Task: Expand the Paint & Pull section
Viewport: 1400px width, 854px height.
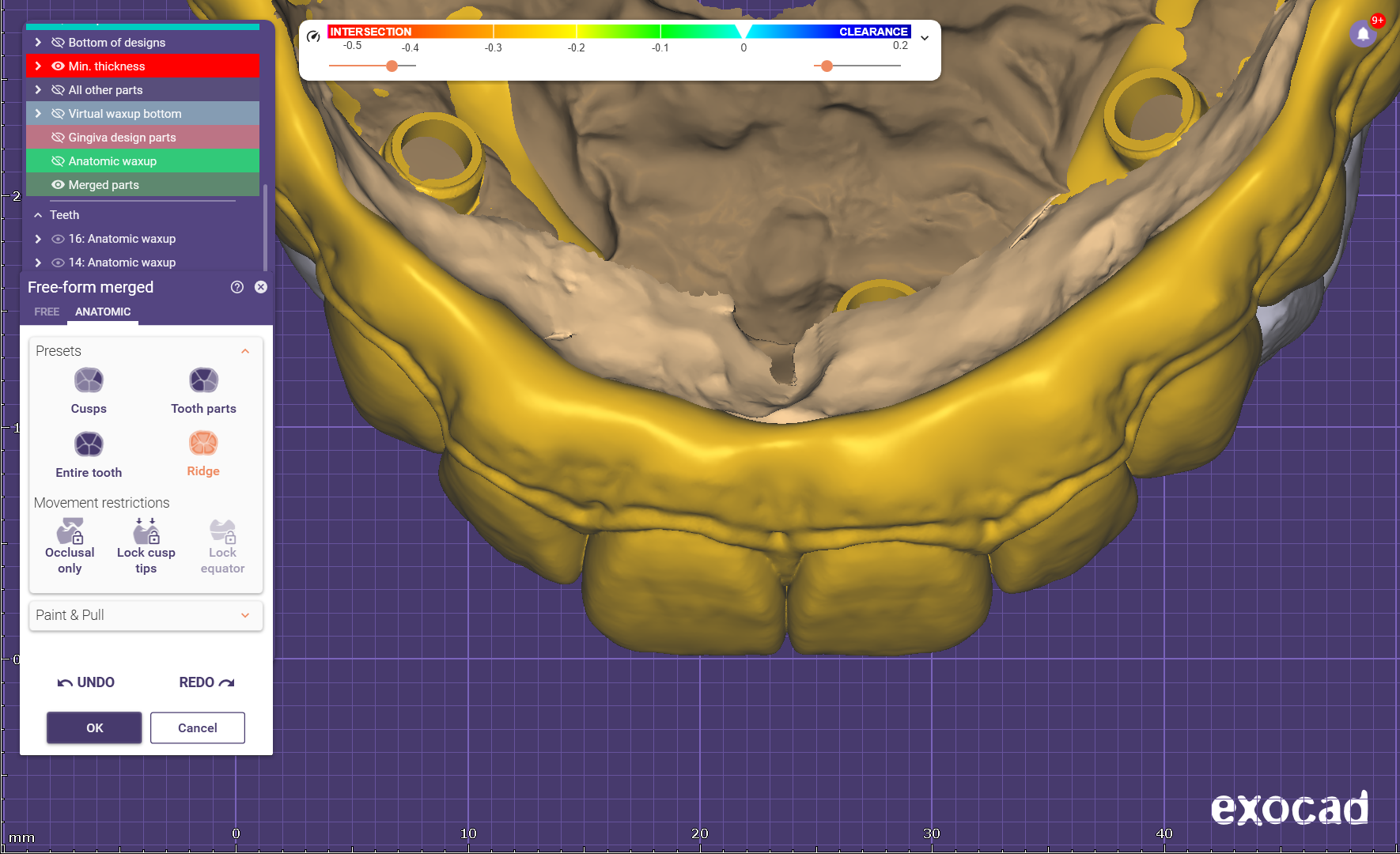Action: [245, 615]
